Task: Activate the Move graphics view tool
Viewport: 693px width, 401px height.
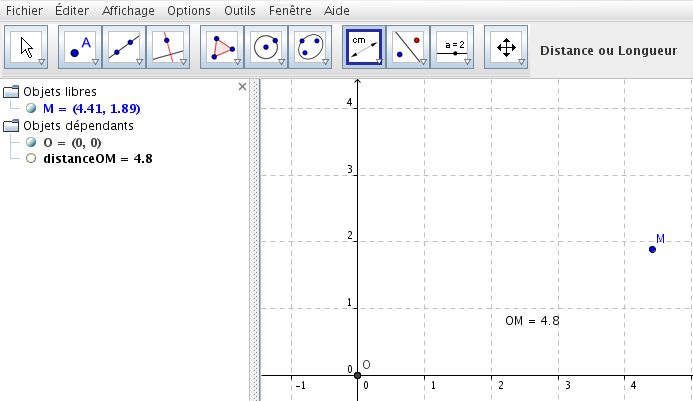Action: click(506, 47)
